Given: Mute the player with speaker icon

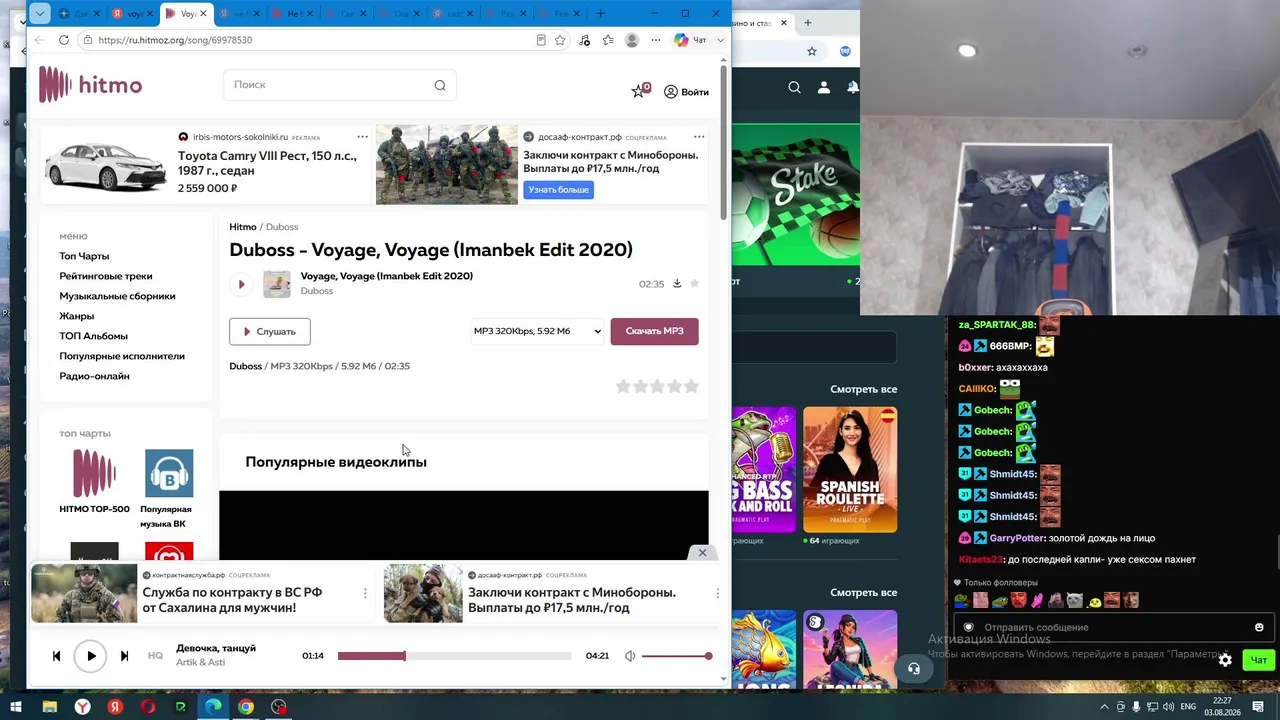Looking at the screenshot, I should tap(630, 656).
